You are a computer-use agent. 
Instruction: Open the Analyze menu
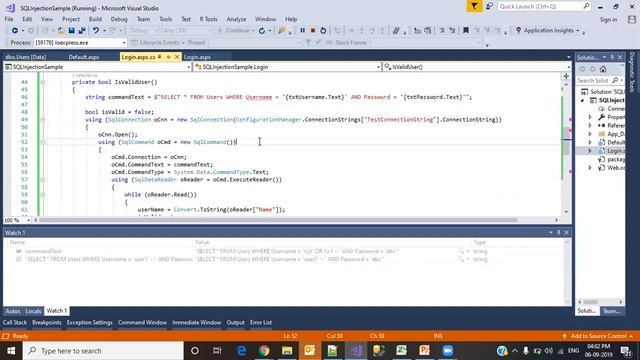click(236, 19)
